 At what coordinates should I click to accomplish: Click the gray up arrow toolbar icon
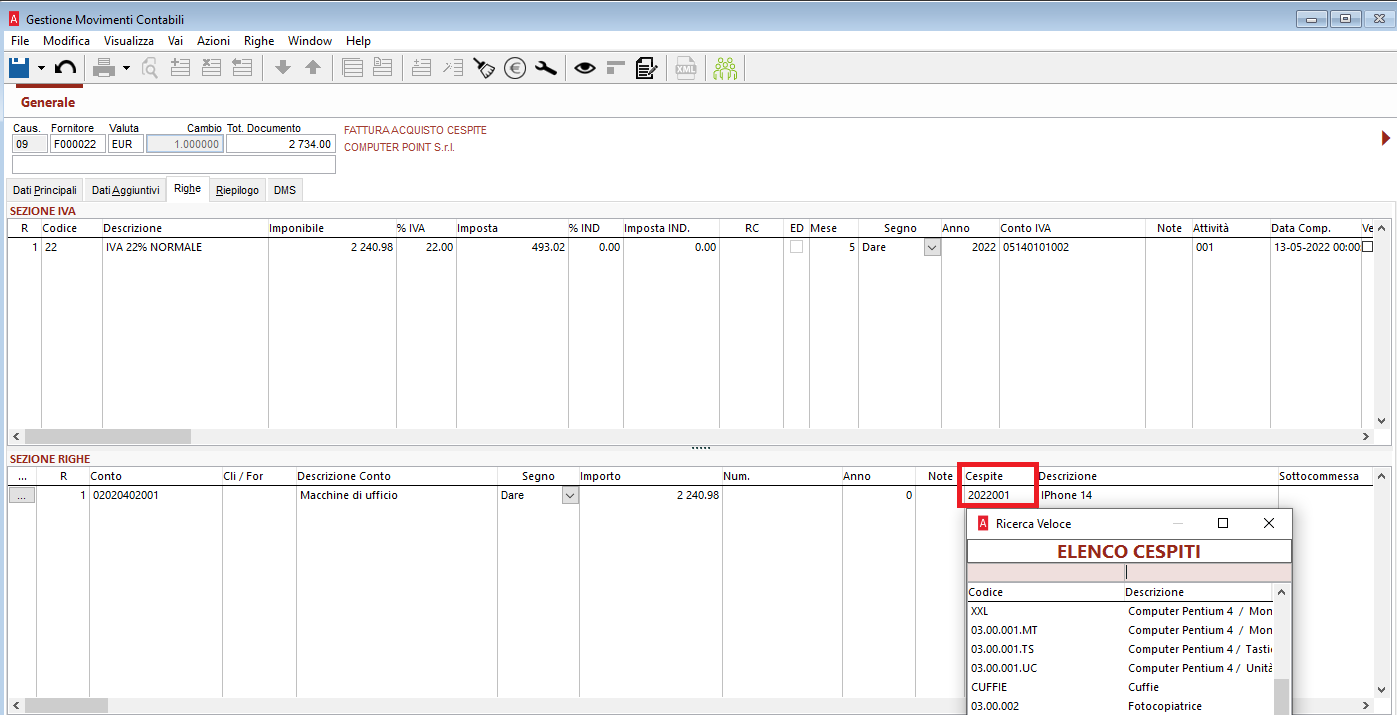(x=313, y=68)
